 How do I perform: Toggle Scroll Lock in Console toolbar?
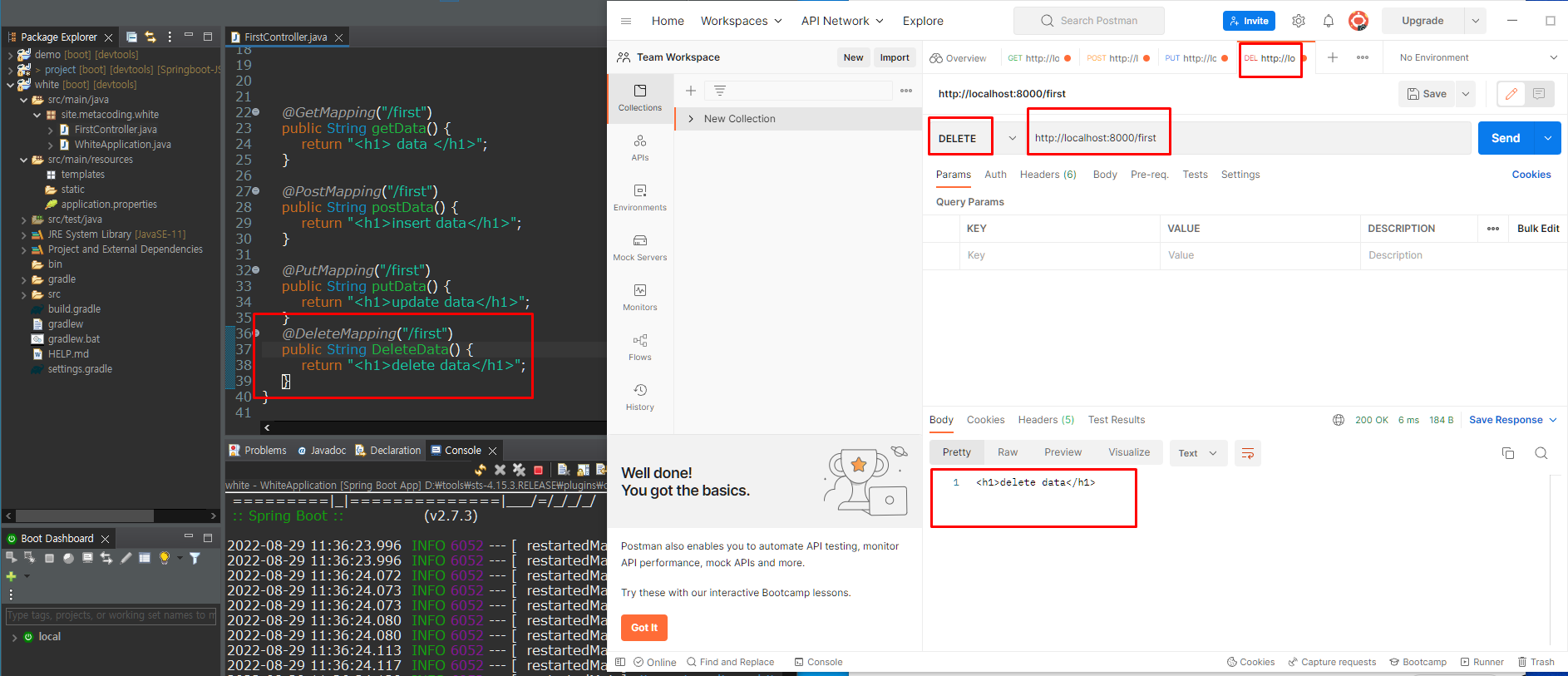click(x=583, y=470)
